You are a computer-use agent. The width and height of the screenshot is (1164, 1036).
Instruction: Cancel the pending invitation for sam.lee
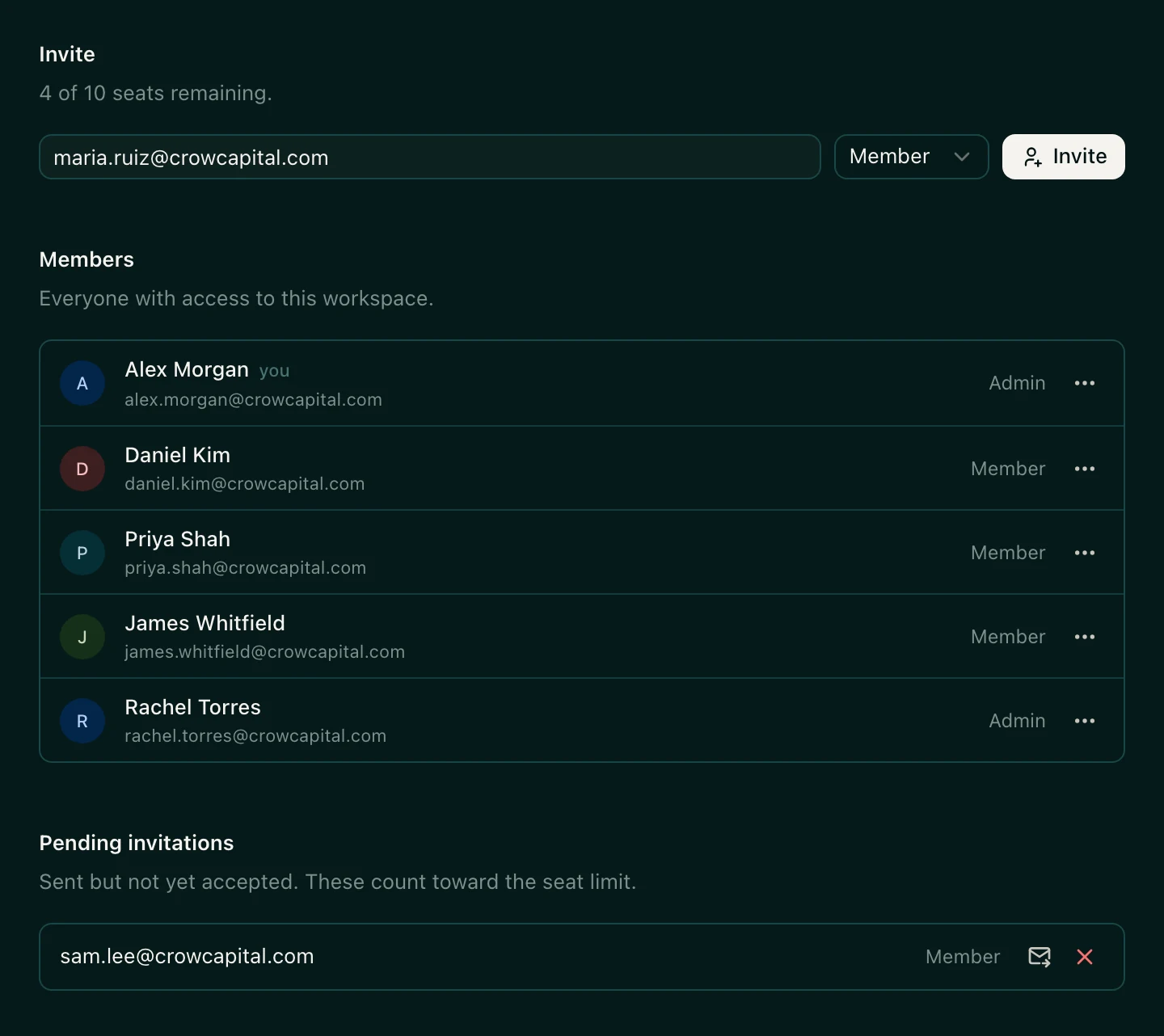pyautogui.click(x=1085, y=957)
